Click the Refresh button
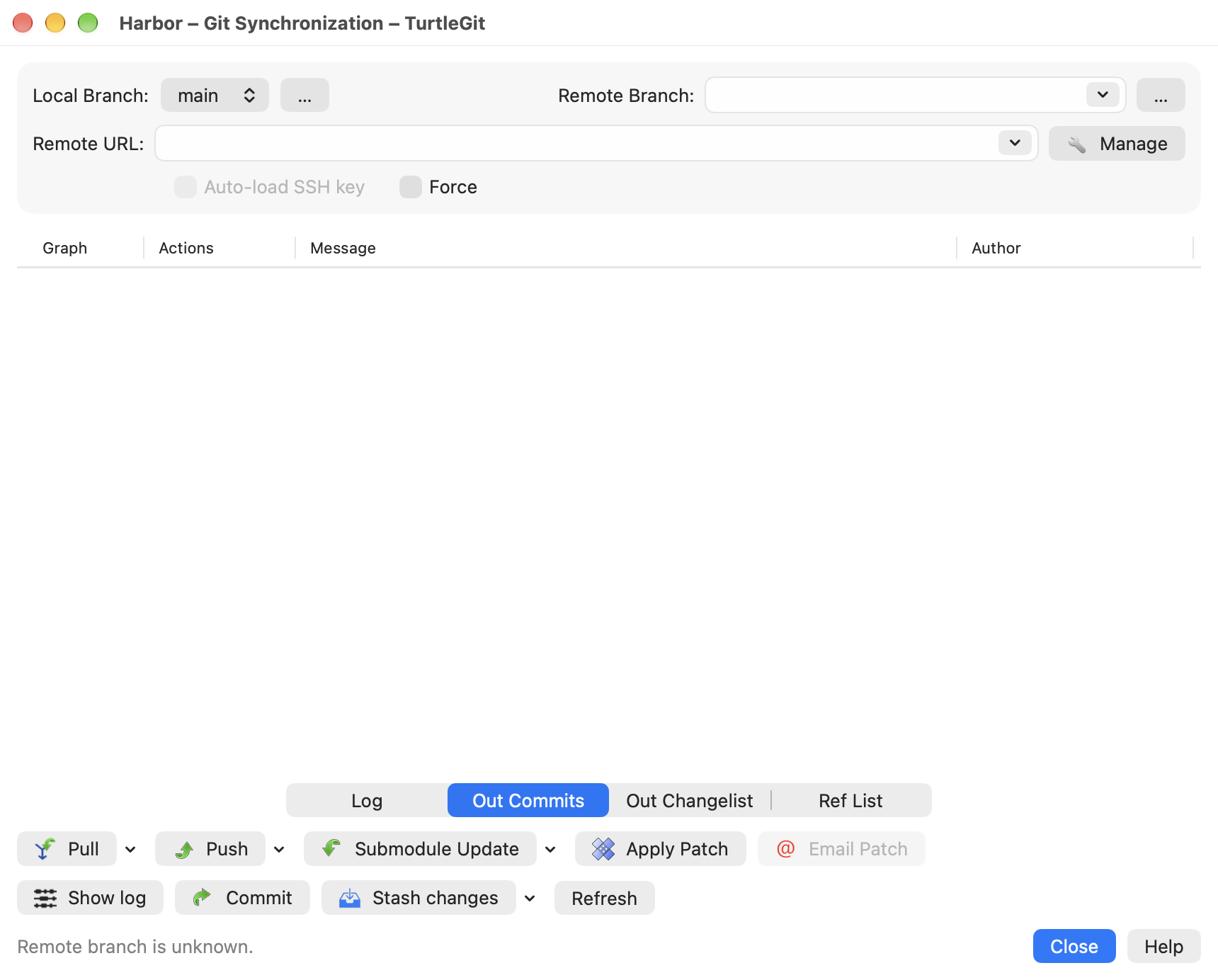This screenshot has width=1218, height=980. (x=605, y=898)
